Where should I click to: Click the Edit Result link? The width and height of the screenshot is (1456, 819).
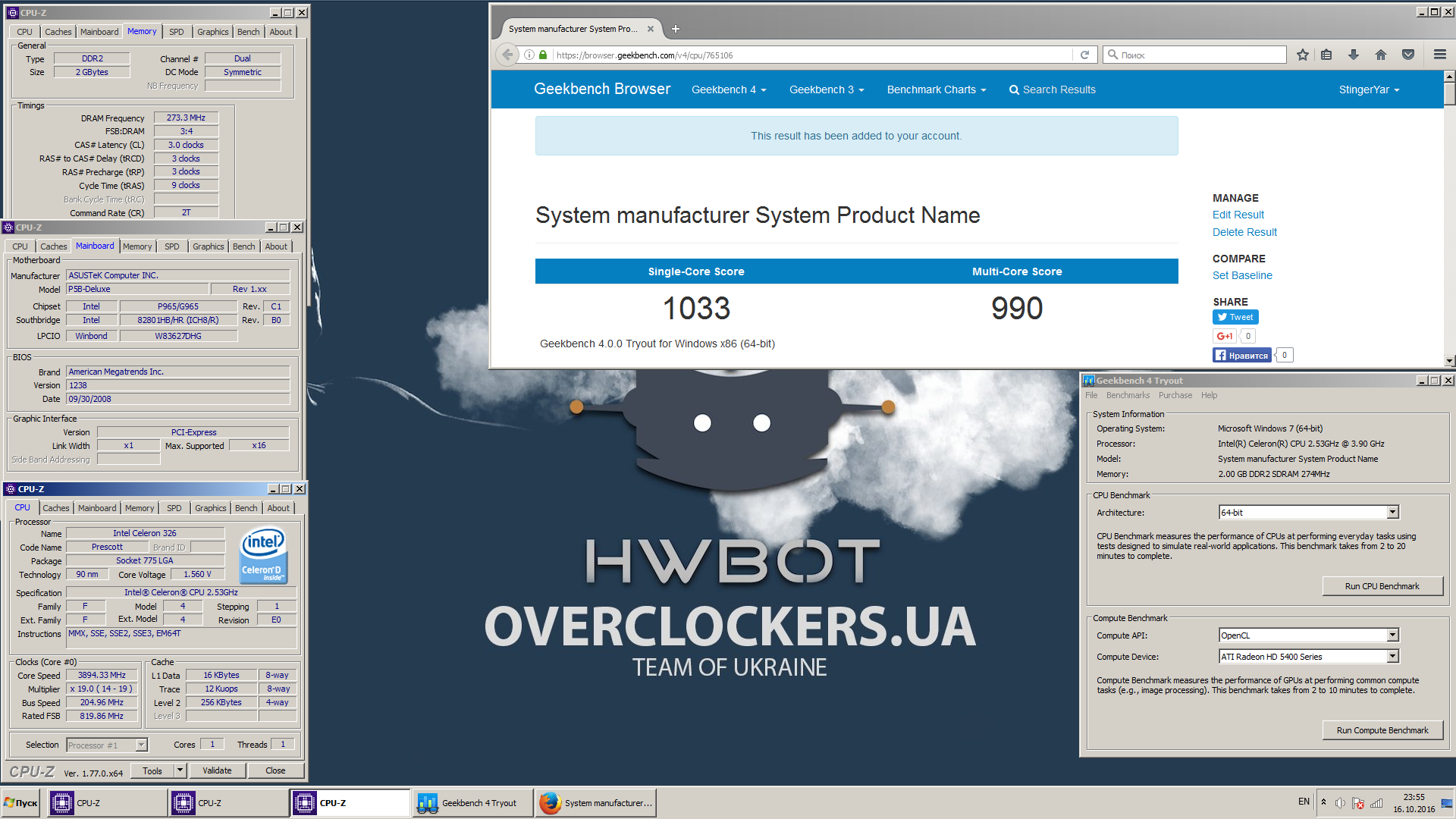(1238, 215)
